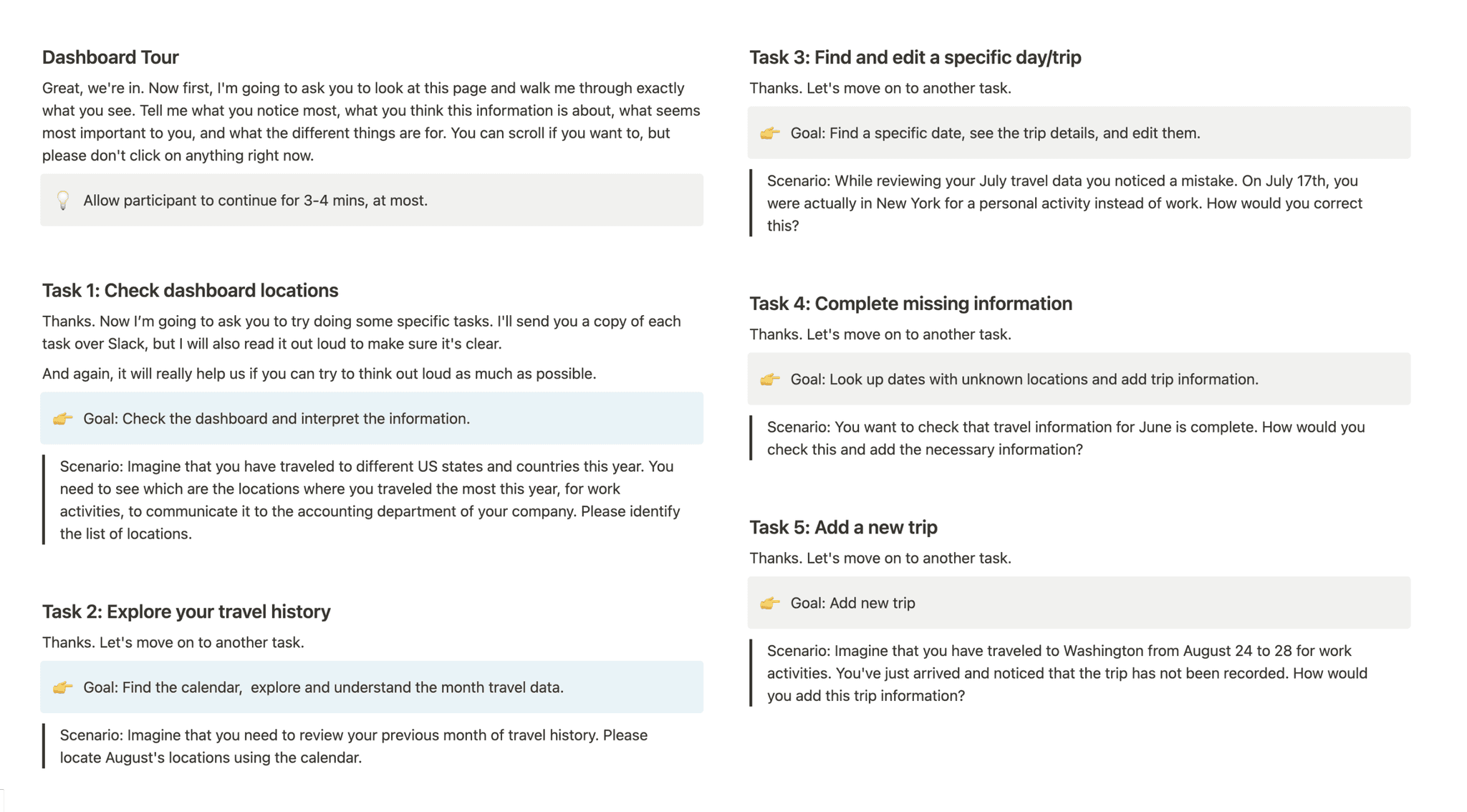The height and width of the screenshot is (812, 1467).
Task: Click pointing hand icon in Task 1 goal
Action: click(63, 419)
